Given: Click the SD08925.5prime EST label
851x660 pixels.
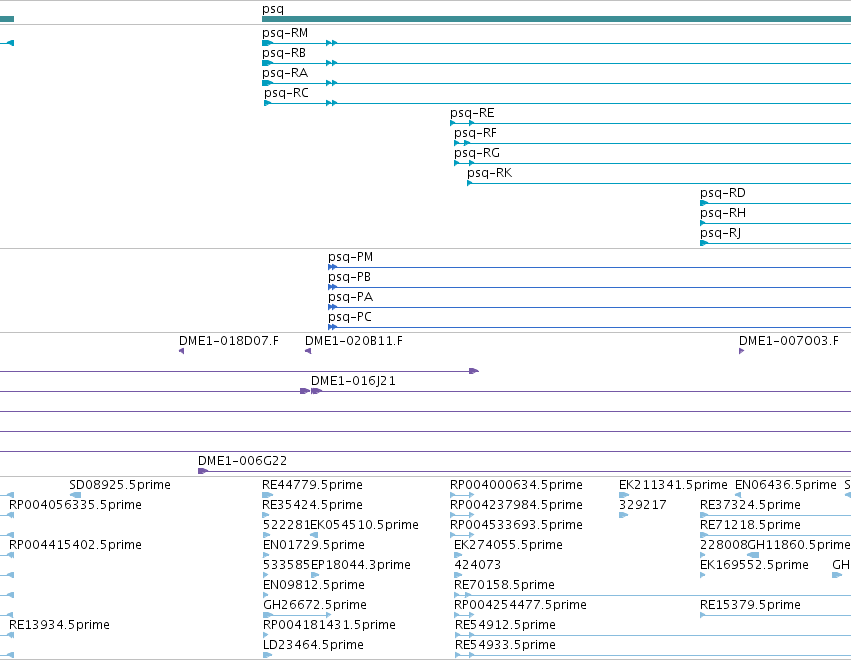Looking at the screenshot, I should (120, 485).
